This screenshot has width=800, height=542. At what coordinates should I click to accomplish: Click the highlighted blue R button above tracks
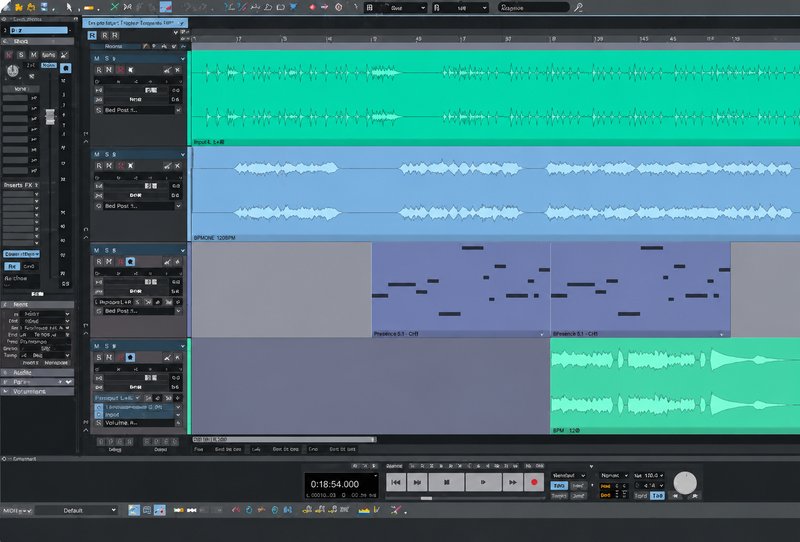coord(92,35)
